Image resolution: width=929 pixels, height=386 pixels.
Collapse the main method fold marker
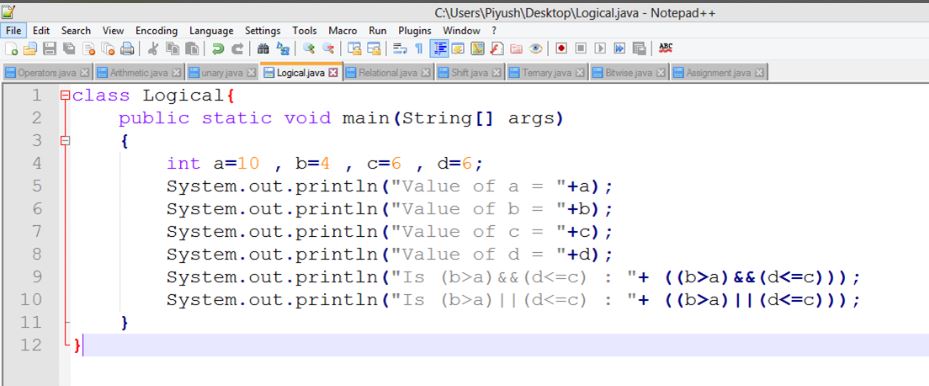click(65, 141)
